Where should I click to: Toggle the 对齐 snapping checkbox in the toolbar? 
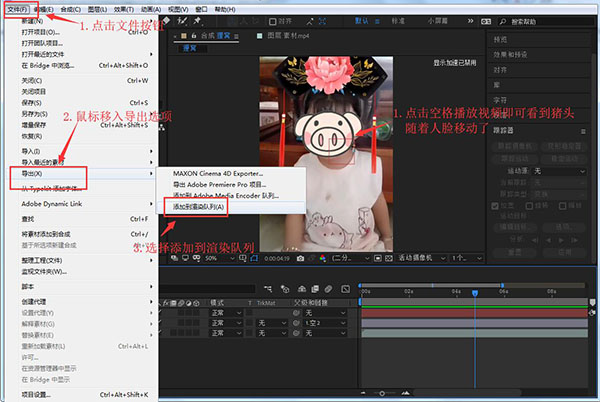[272, 21]
